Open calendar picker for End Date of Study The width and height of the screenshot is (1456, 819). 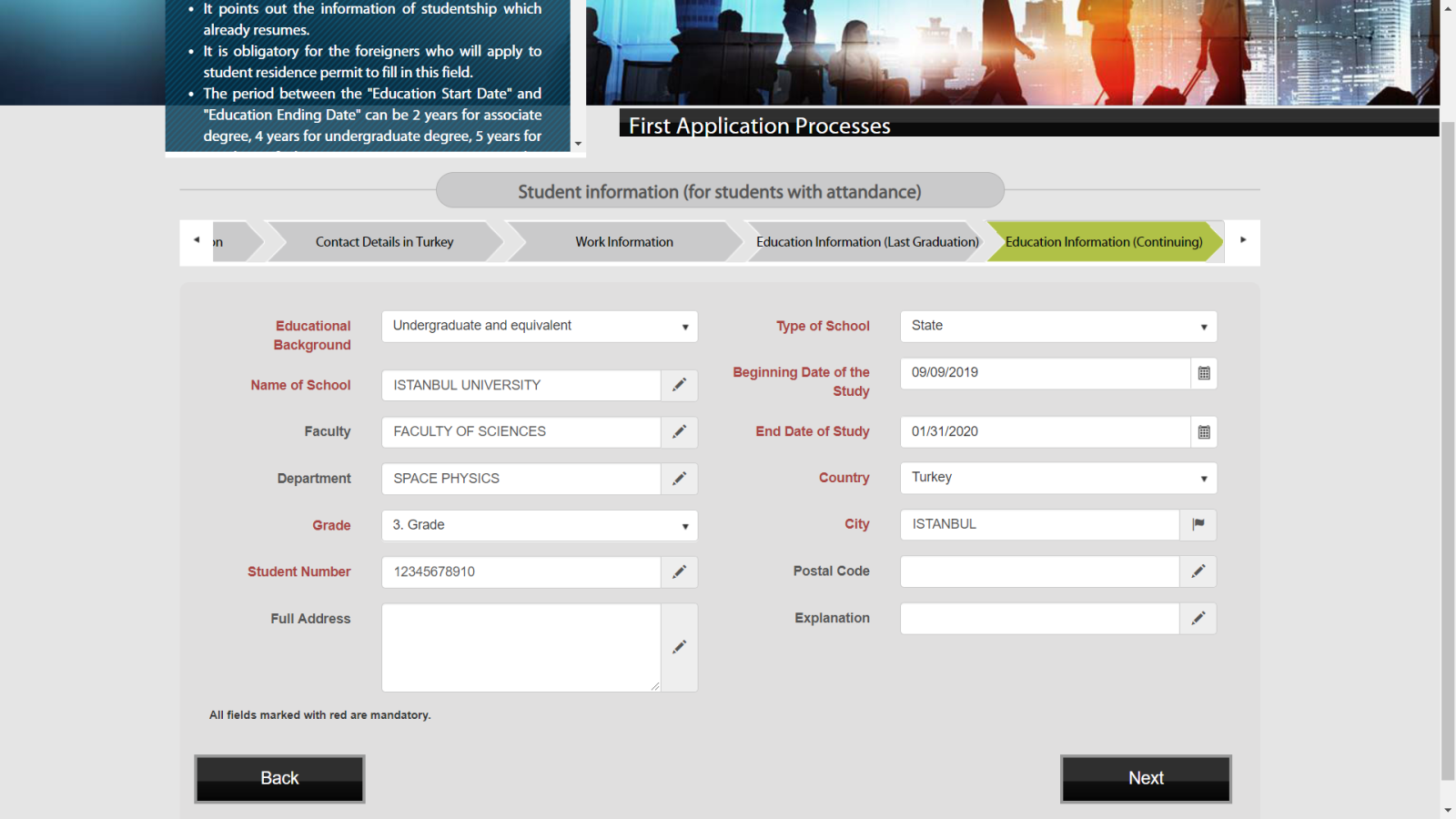[x=1203, y=432]
